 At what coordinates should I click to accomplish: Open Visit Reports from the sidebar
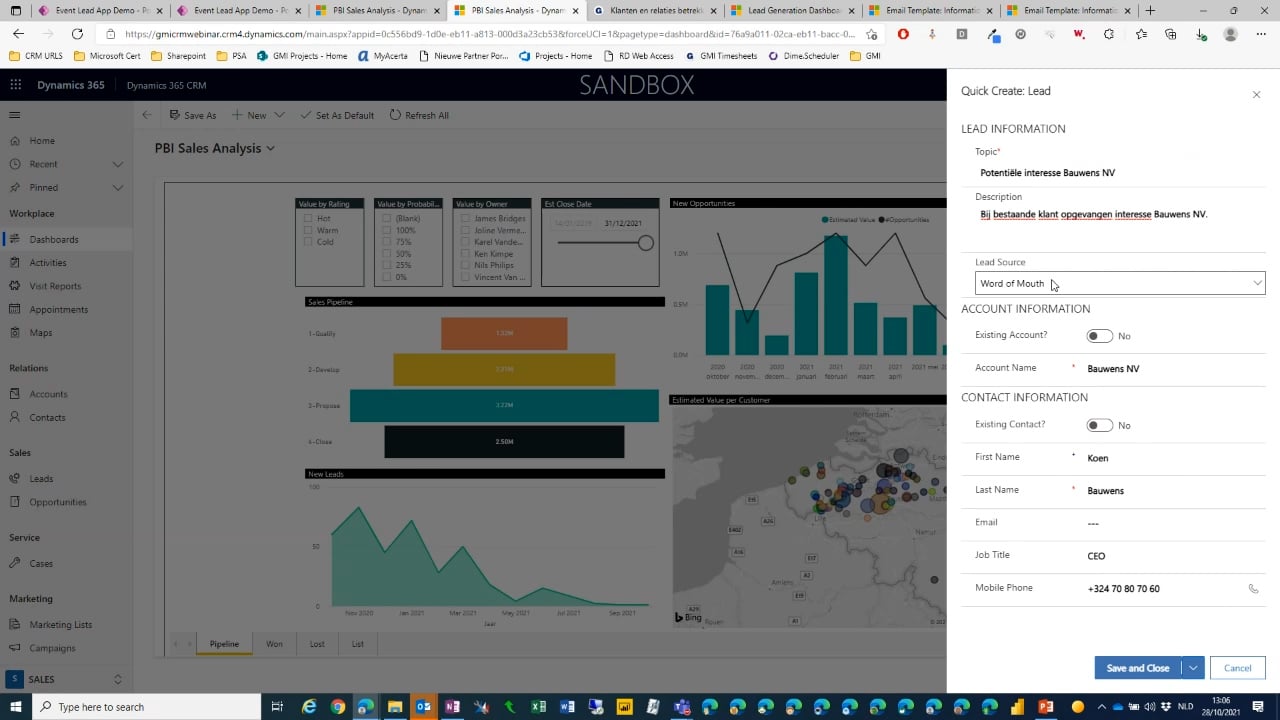(55, 286)
